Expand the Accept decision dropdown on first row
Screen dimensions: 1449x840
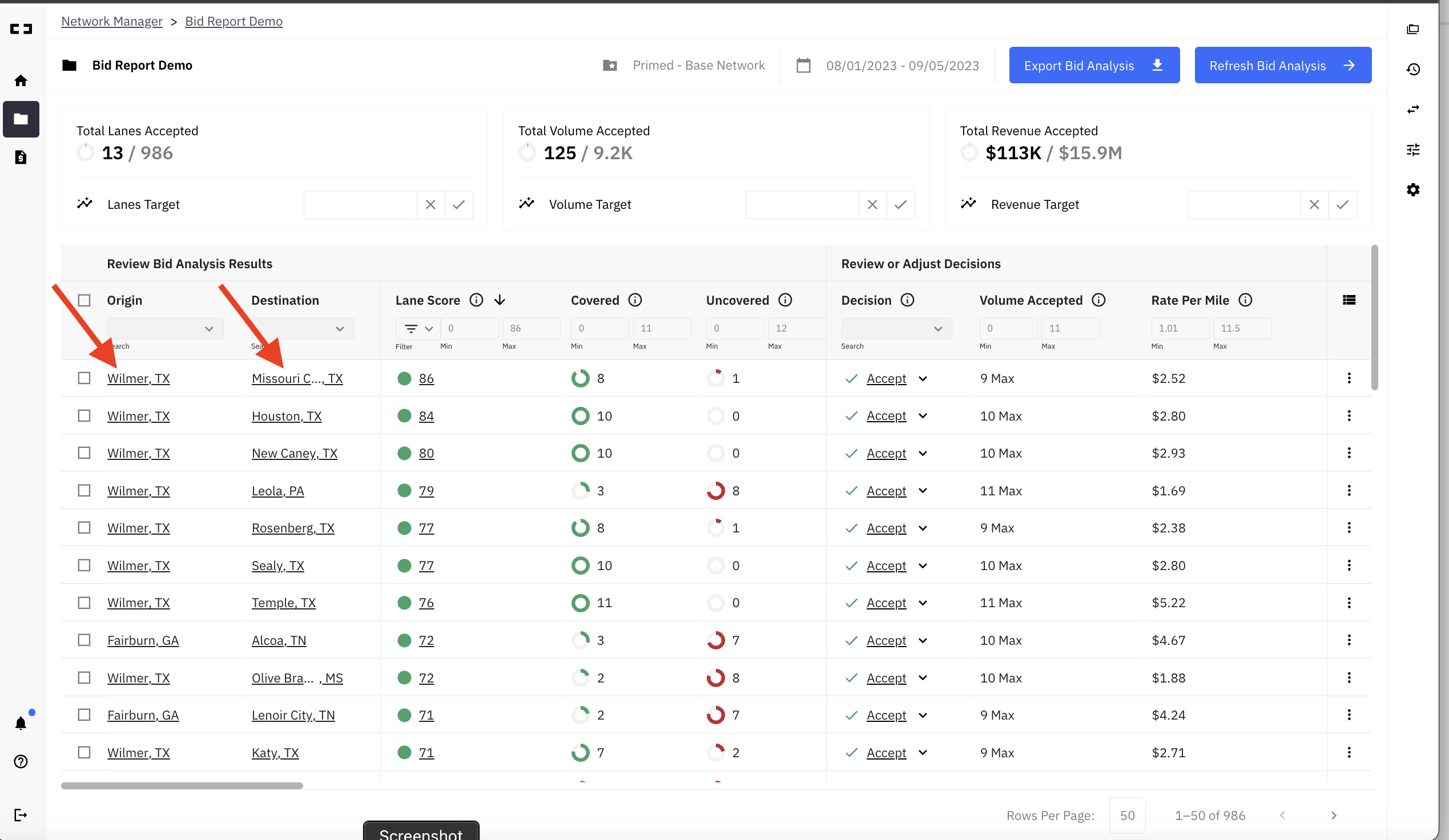[x=922, y=379]
